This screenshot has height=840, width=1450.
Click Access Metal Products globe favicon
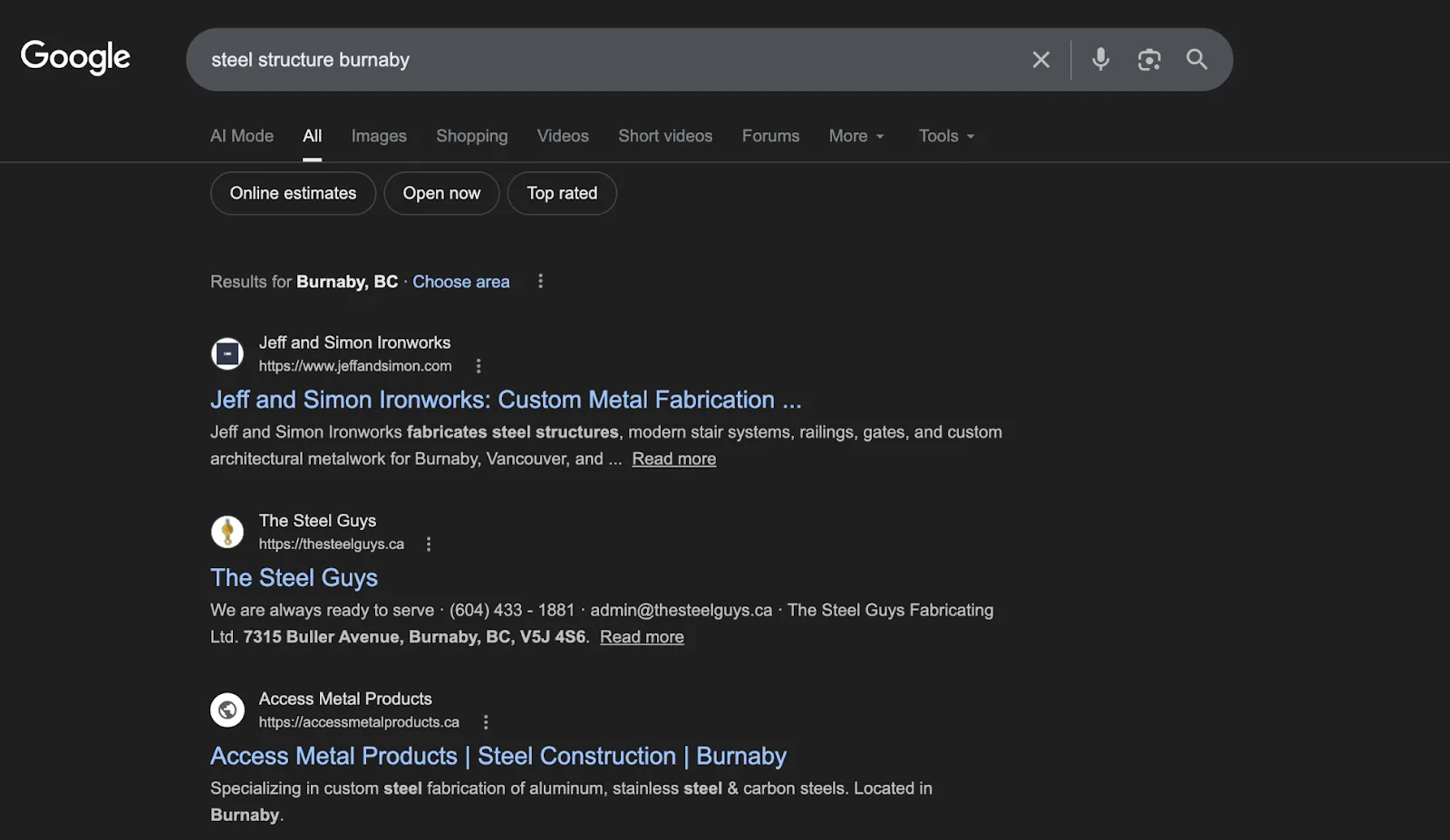coord(227,710)
